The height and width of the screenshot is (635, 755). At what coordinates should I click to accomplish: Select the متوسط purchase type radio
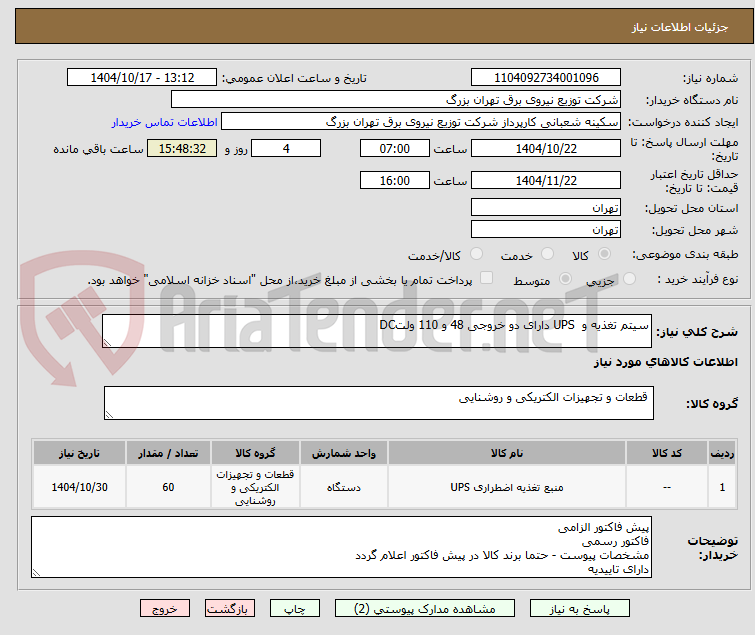[565, 279]
